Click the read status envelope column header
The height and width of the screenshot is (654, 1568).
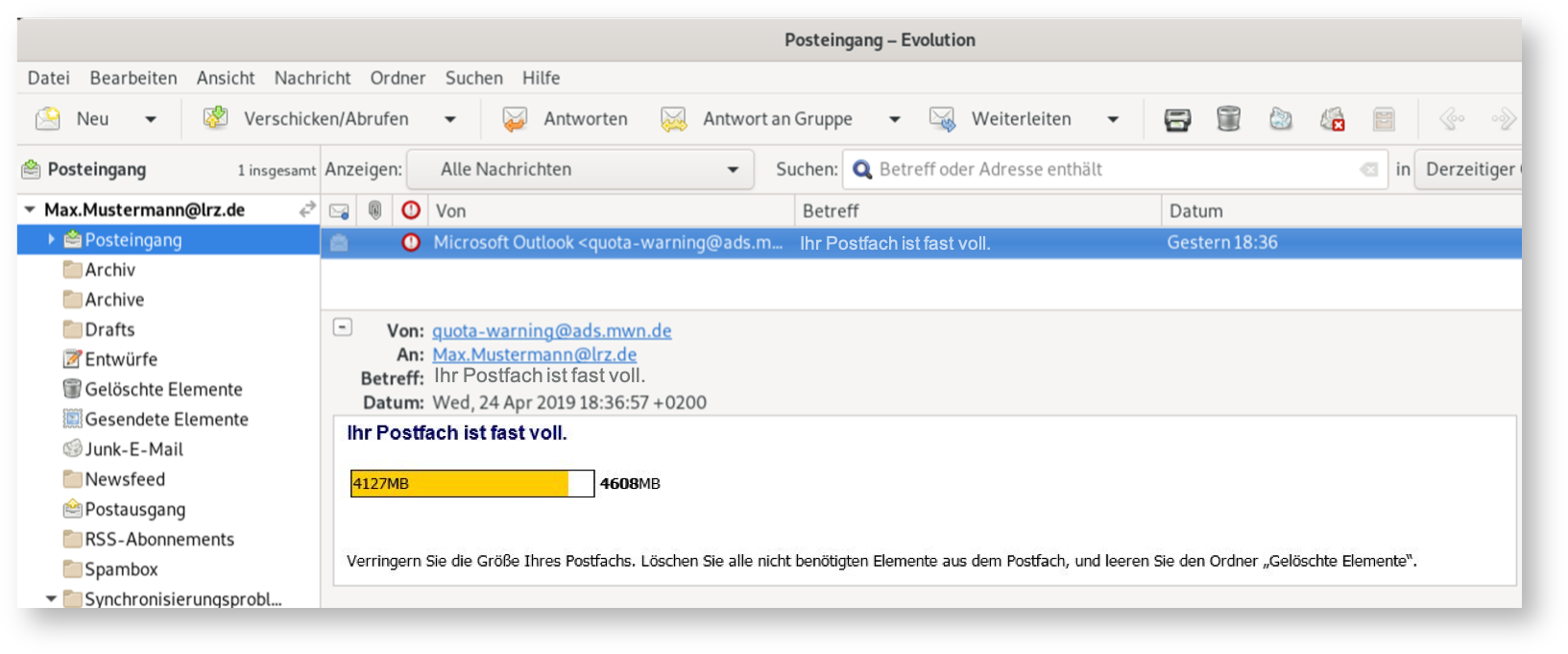coord(339,210)
